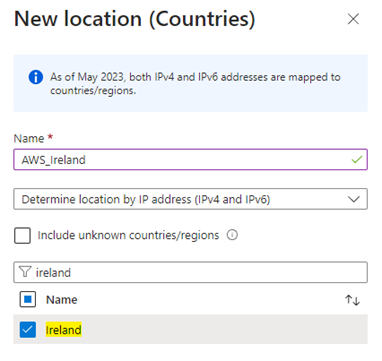Viewport: 382px width, 361px height.
Task: Click the blue info icon in banner
Action: 36,77
